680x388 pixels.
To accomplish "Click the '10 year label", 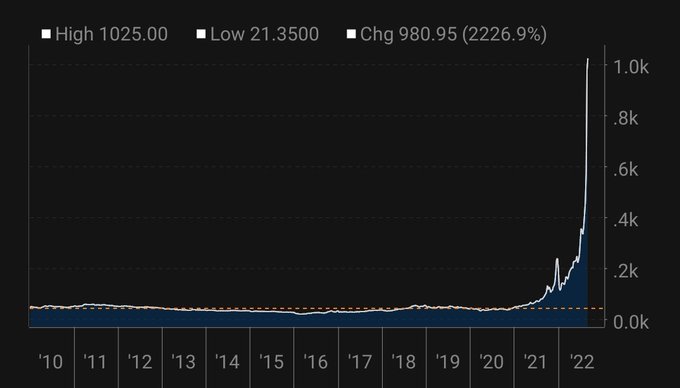I will pos(51,362).
